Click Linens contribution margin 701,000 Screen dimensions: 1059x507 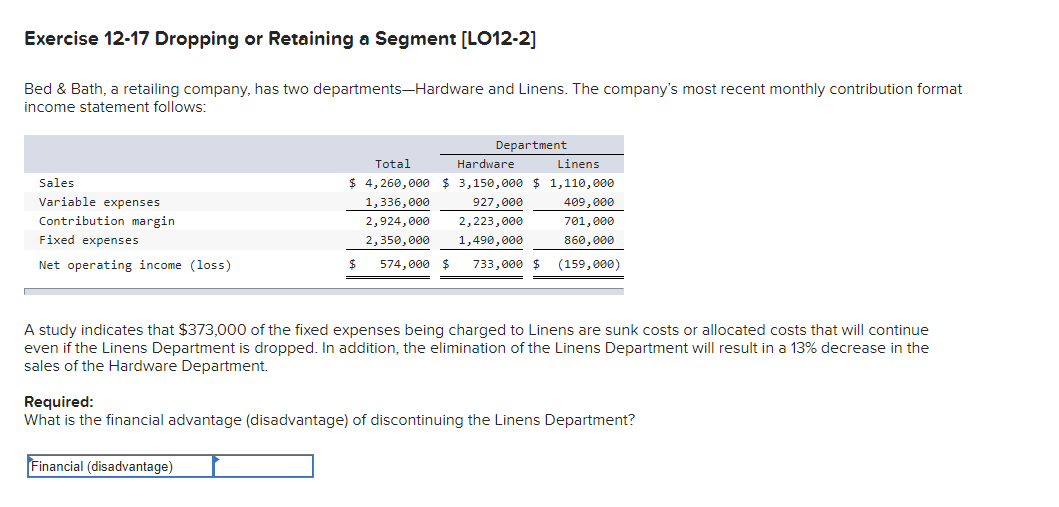point(589,221)
